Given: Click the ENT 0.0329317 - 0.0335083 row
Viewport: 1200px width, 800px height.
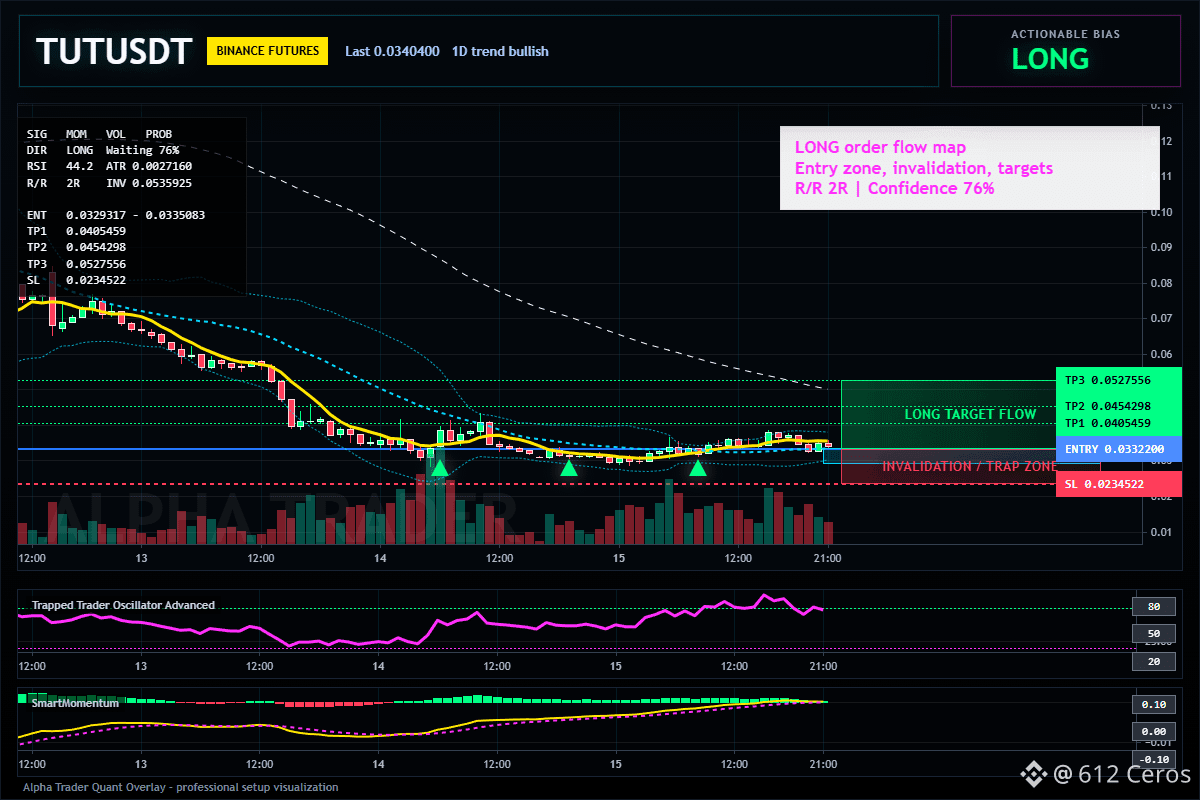Looking at the screenshot, I should (x=116, y=214).
